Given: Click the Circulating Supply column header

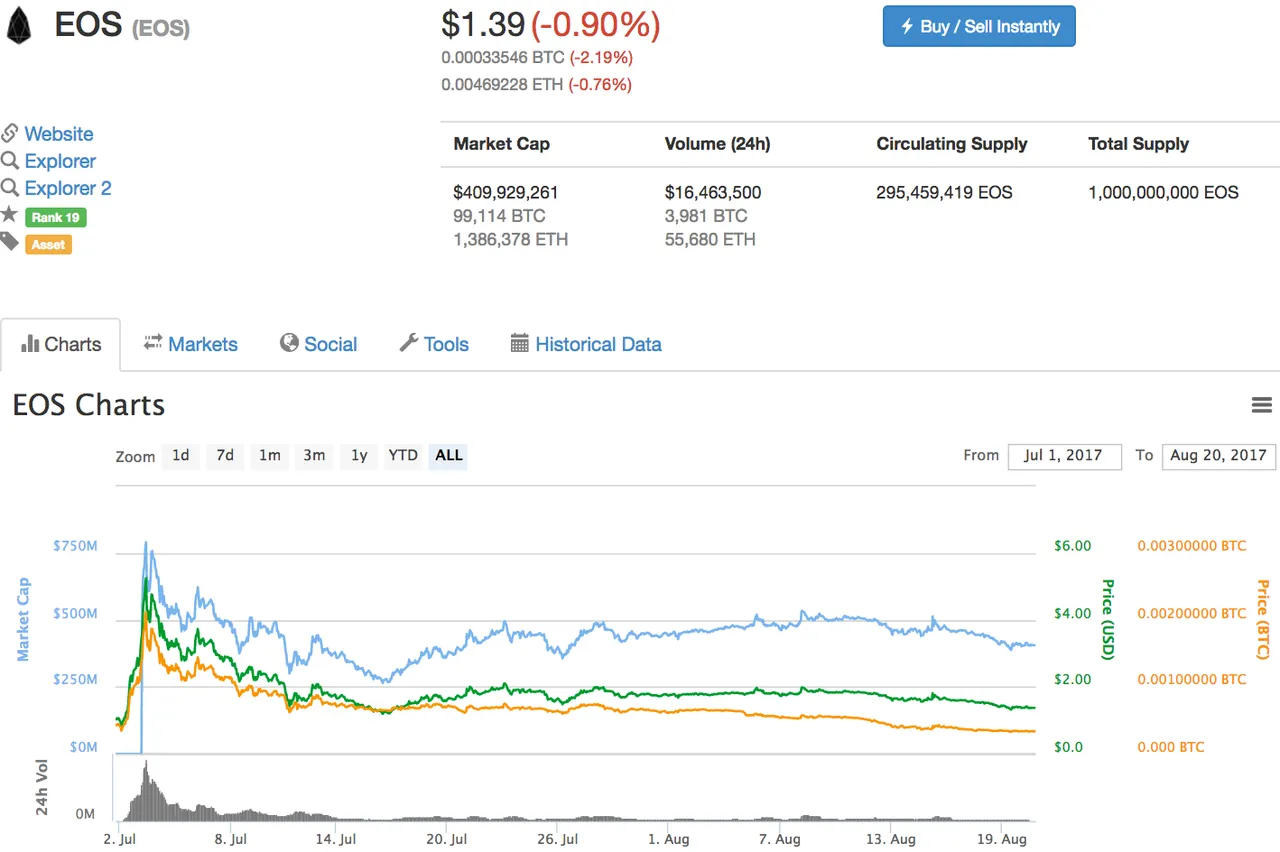Looking at the screenshot, I should [952, 144].
